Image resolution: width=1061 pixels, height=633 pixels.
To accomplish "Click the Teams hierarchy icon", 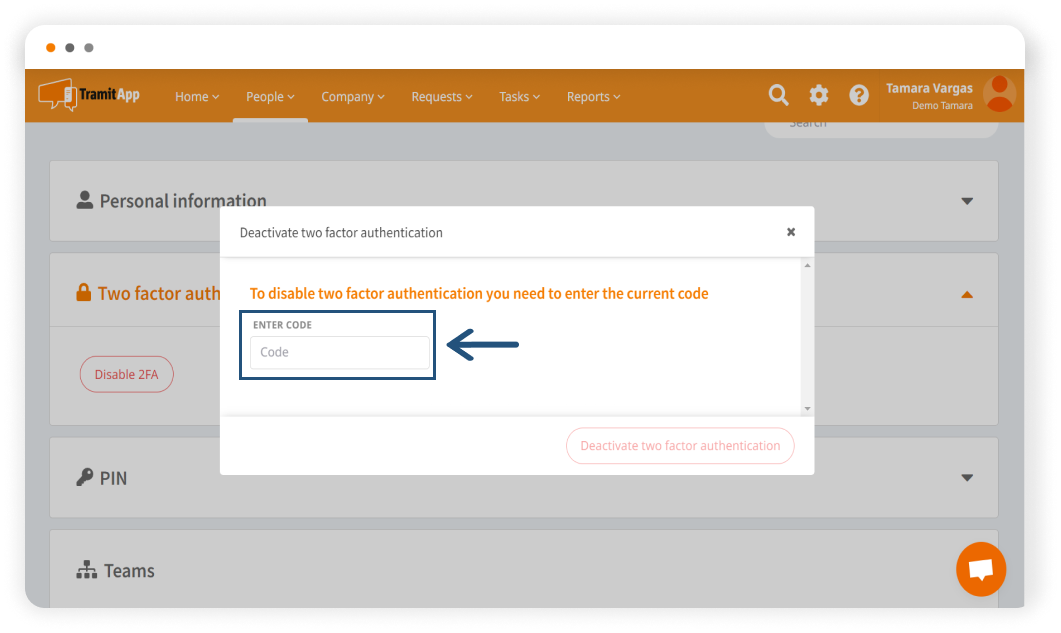I will coord(86,570).
